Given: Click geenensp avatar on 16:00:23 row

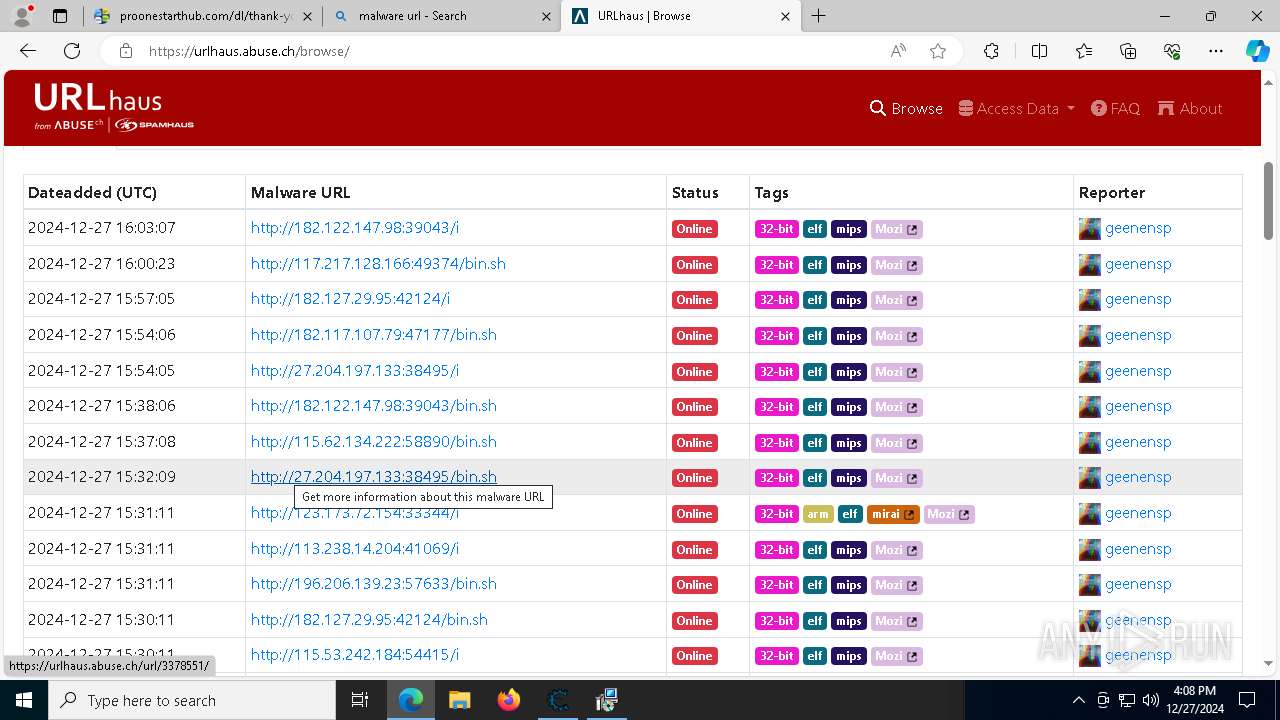Looking at the screenshot, I should point(1089,264).
